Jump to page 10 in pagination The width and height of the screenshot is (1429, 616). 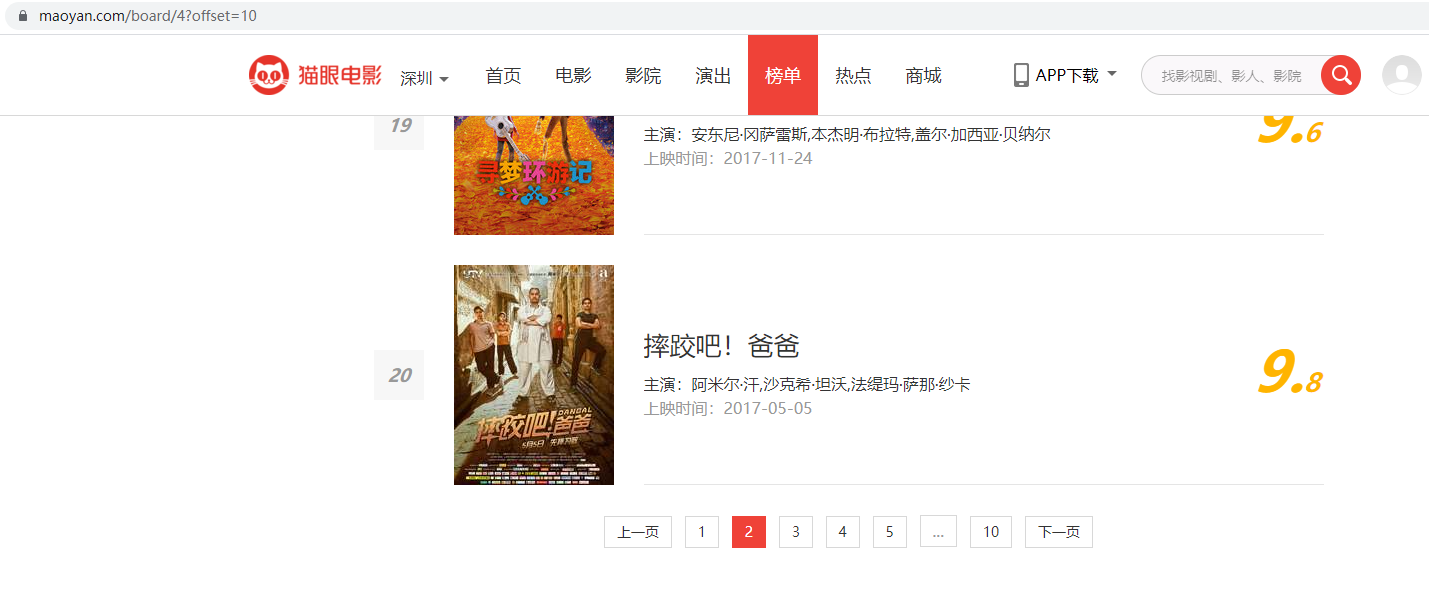coord(991,532)
